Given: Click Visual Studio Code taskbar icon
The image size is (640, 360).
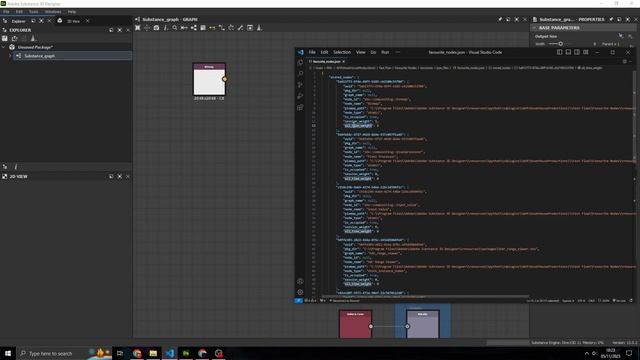Looking at the screenshot, I should pos(170,353).
